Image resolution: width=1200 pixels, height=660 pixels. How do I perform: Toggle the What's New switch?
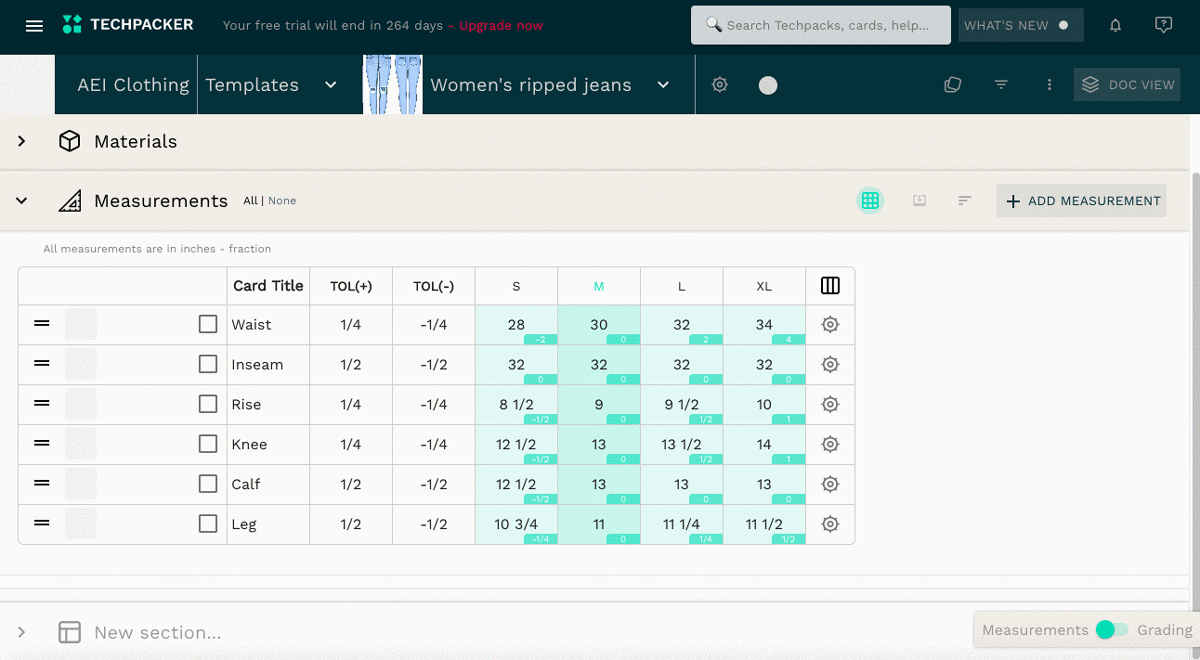(1063, 25)
